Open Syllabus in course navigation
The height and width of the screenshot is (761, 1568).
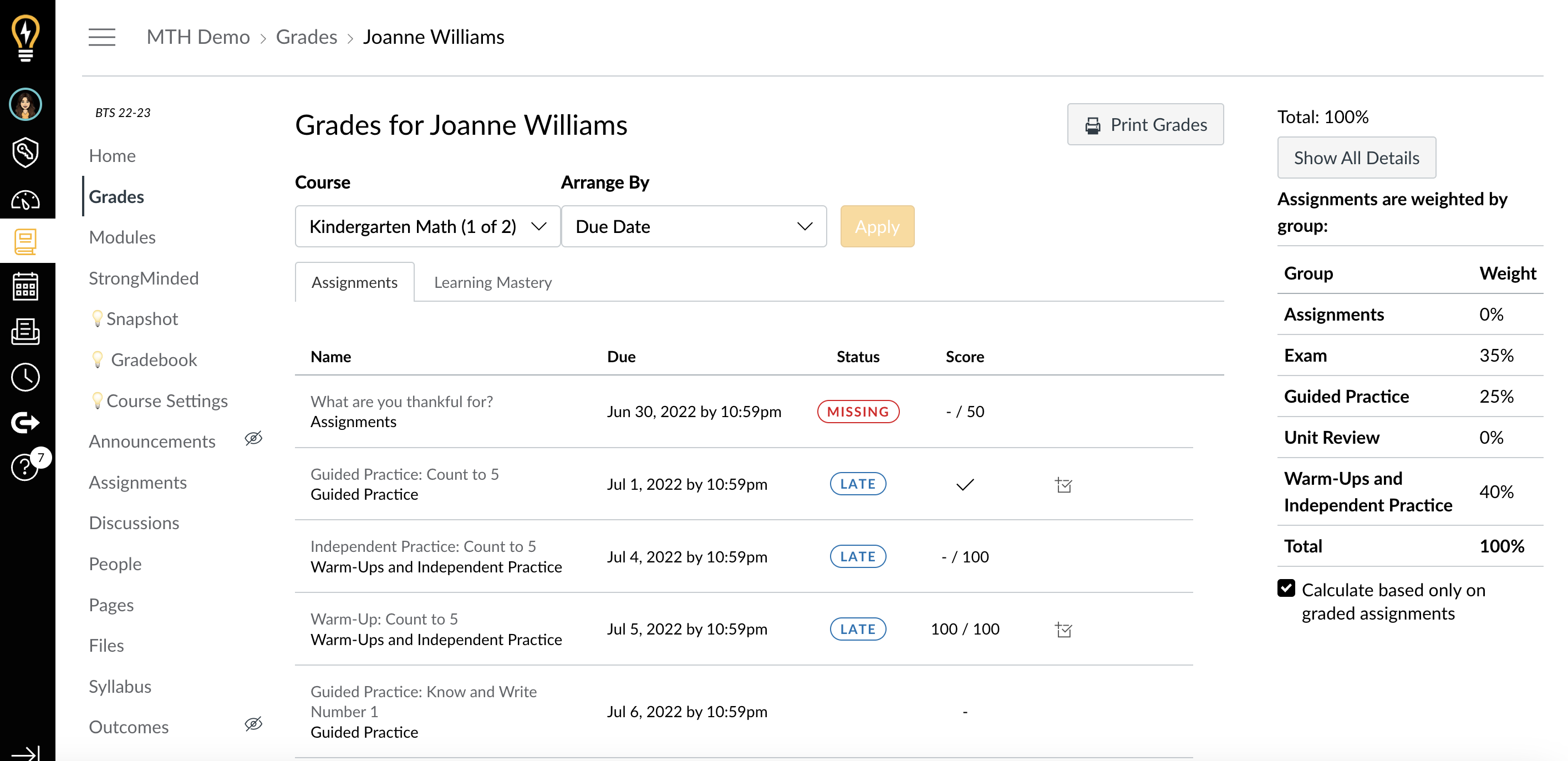(x=120, y=686)
